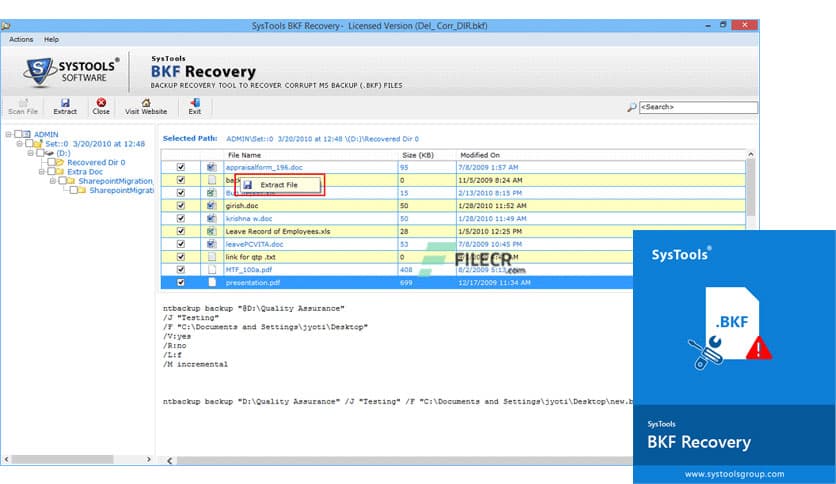Image resolution: width=836 pixels, height=484 pixels.
Task: Click file icon of krishna w.doc
Action: click(x=212, y=219)
